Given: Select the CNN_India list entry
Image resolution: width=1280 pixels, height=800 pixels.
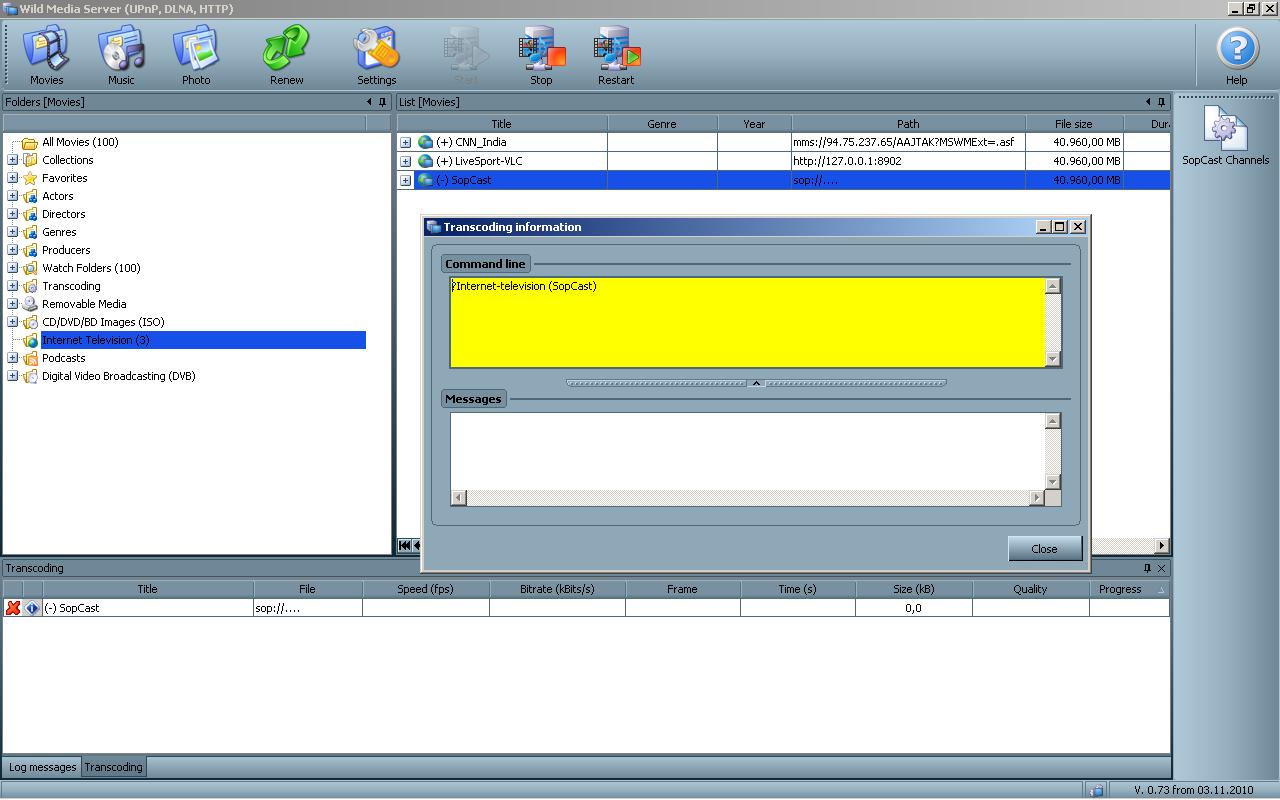Looking at the screenshot, I should [x=480, y=142].
